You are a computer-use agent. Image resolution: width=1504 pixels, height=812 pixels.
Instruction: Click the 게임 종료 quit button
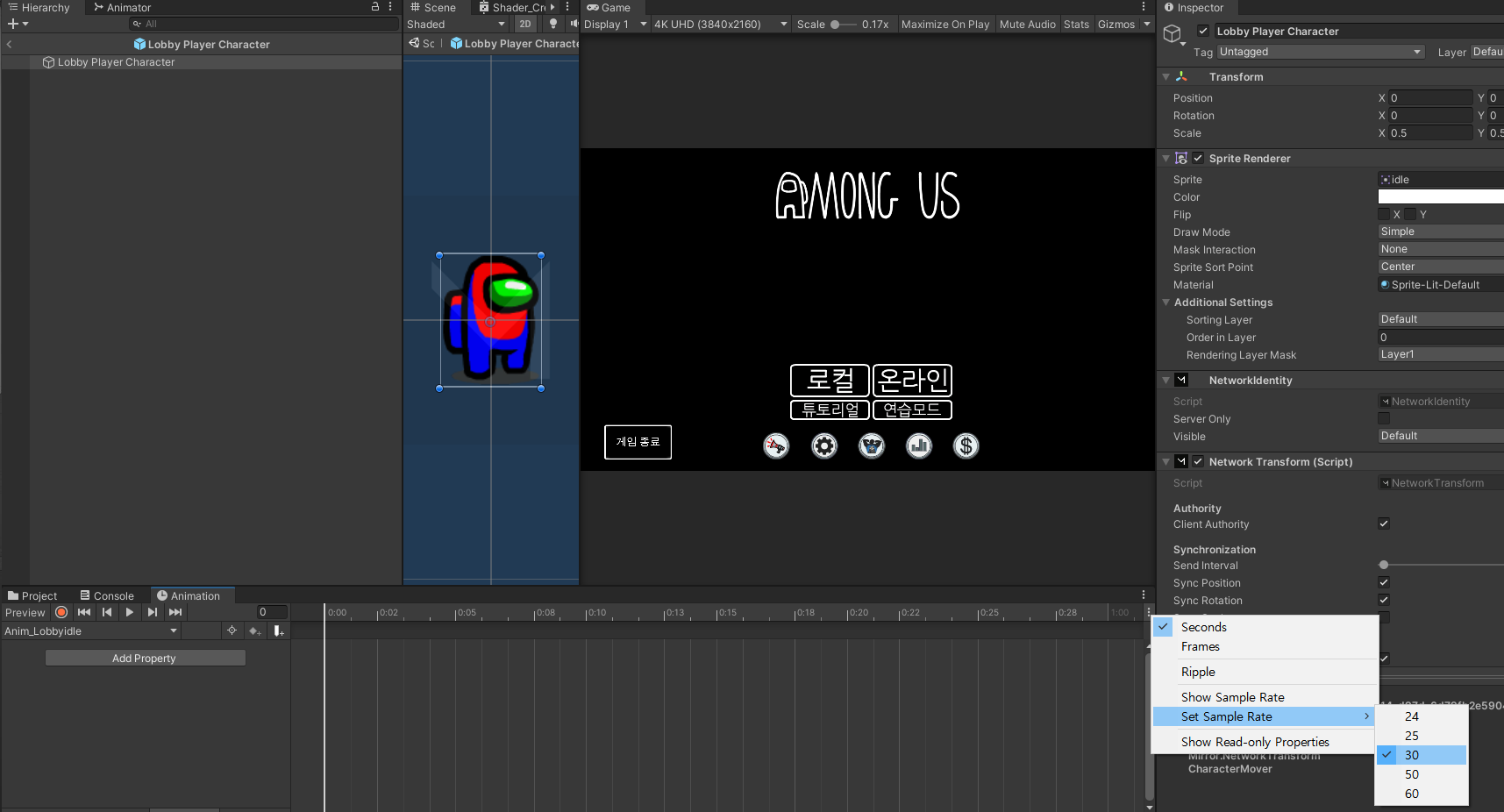tap(638, 442)
